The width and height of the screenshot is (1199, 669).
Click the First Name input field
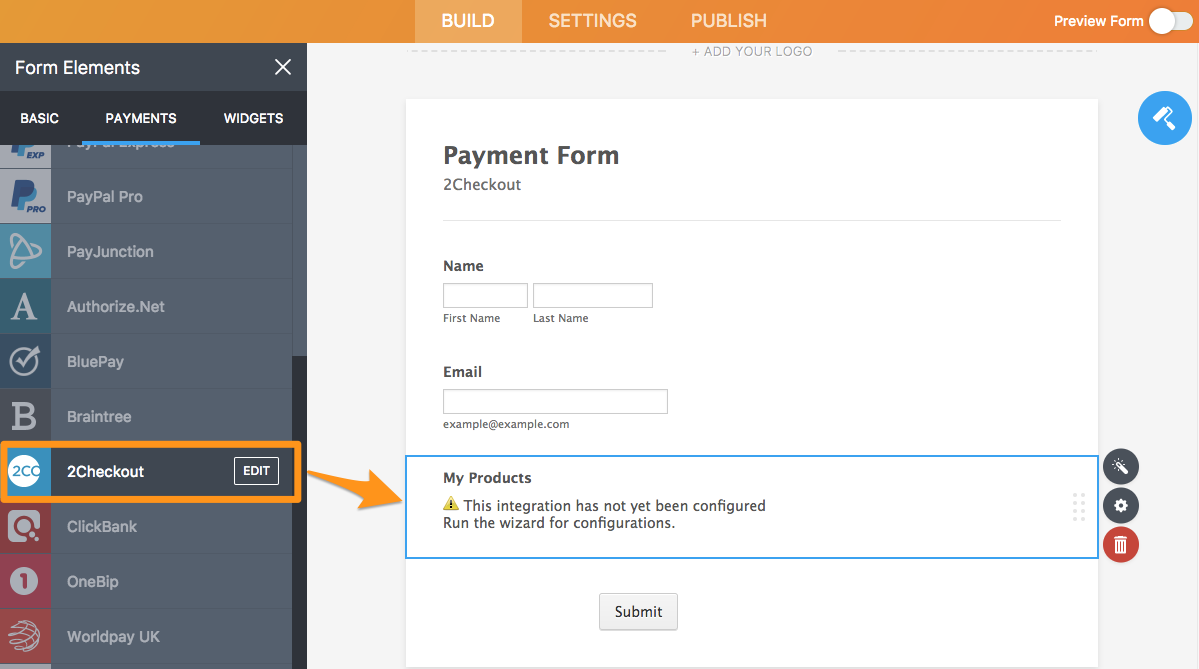[485, 295]
